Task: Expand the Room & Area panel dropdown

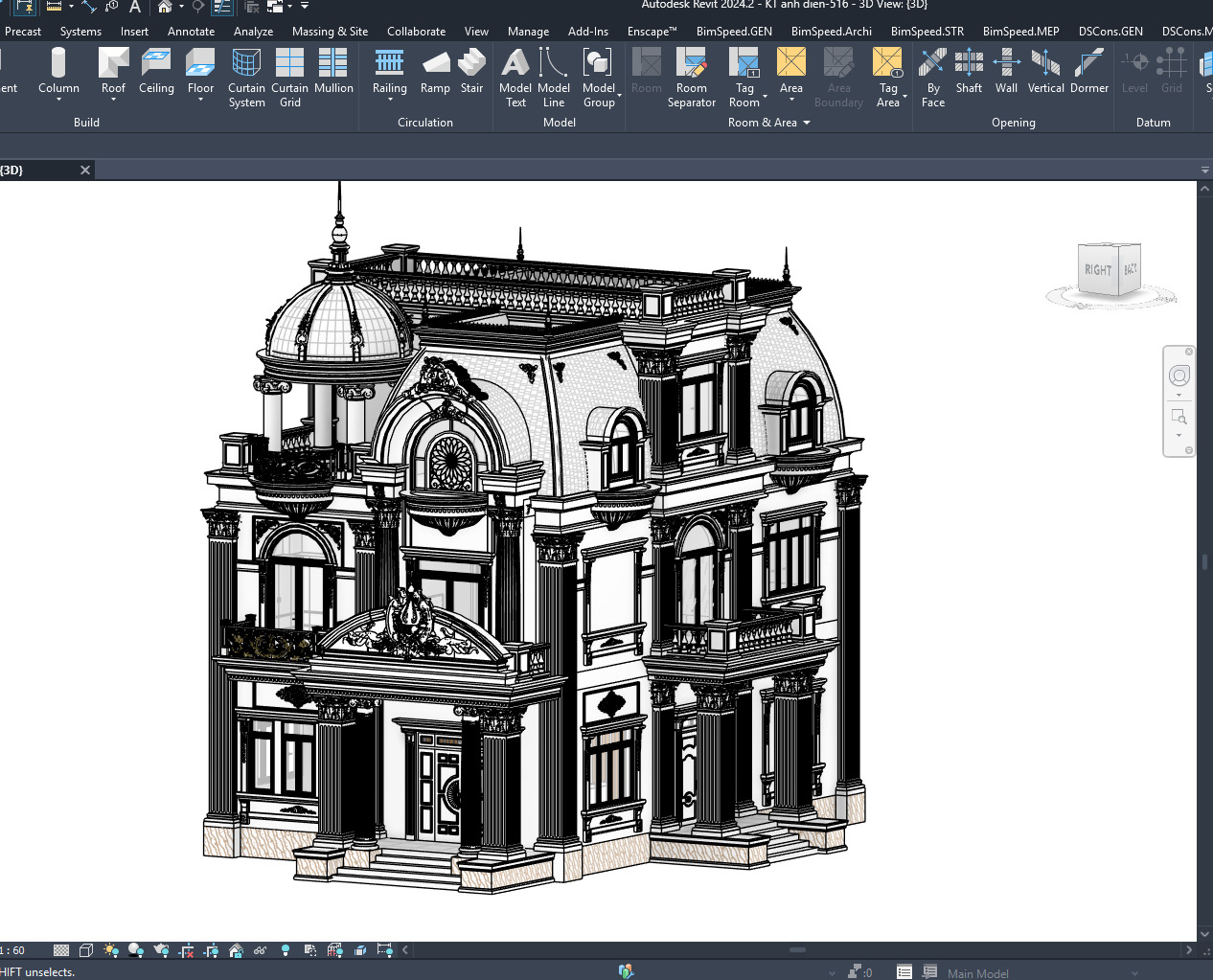Action: (807, 123)
